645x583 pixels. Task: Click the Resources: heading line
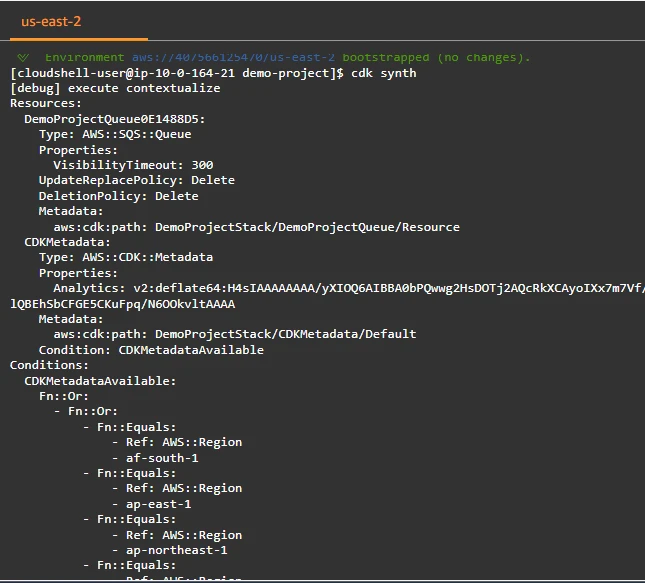click(46, 103)
